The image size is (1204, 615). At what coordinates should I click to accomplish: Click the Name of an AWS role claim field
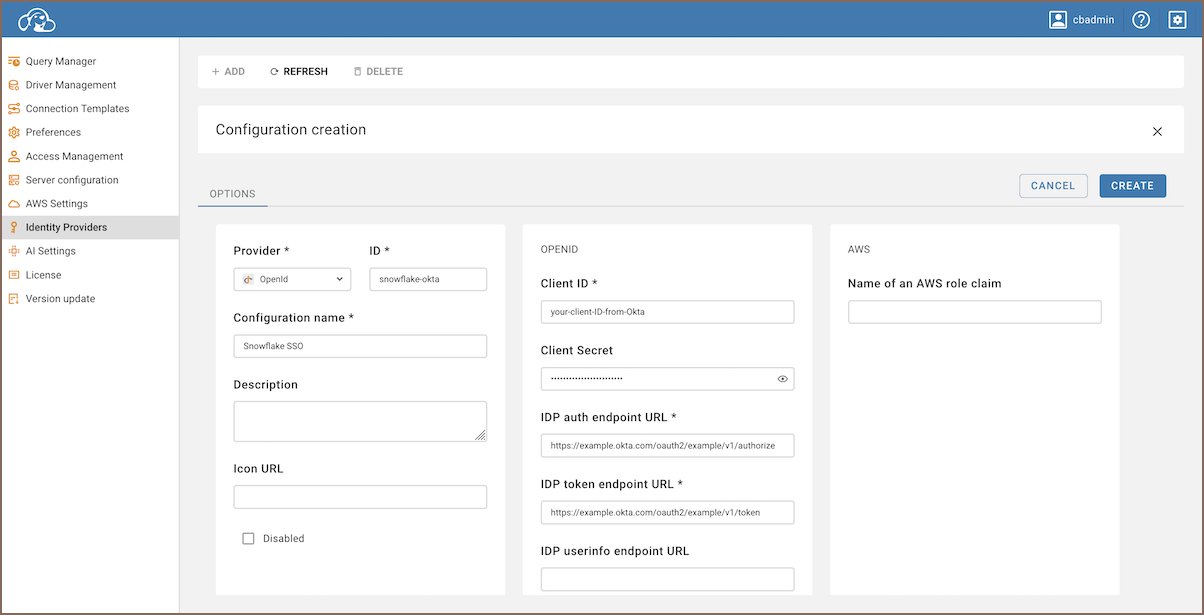click(x=974, y=312)
